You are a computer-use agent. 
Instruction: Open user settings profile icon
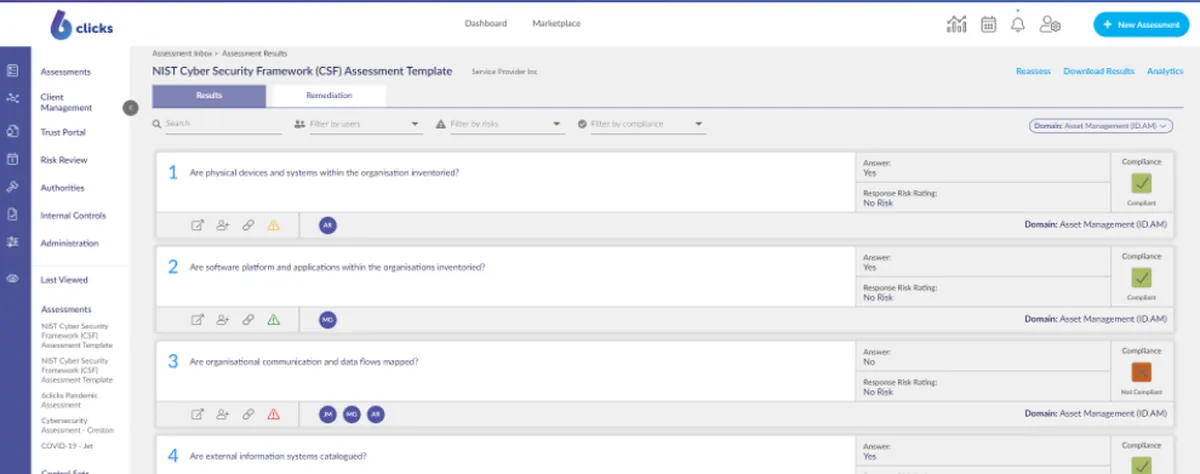coord(1050,24)
